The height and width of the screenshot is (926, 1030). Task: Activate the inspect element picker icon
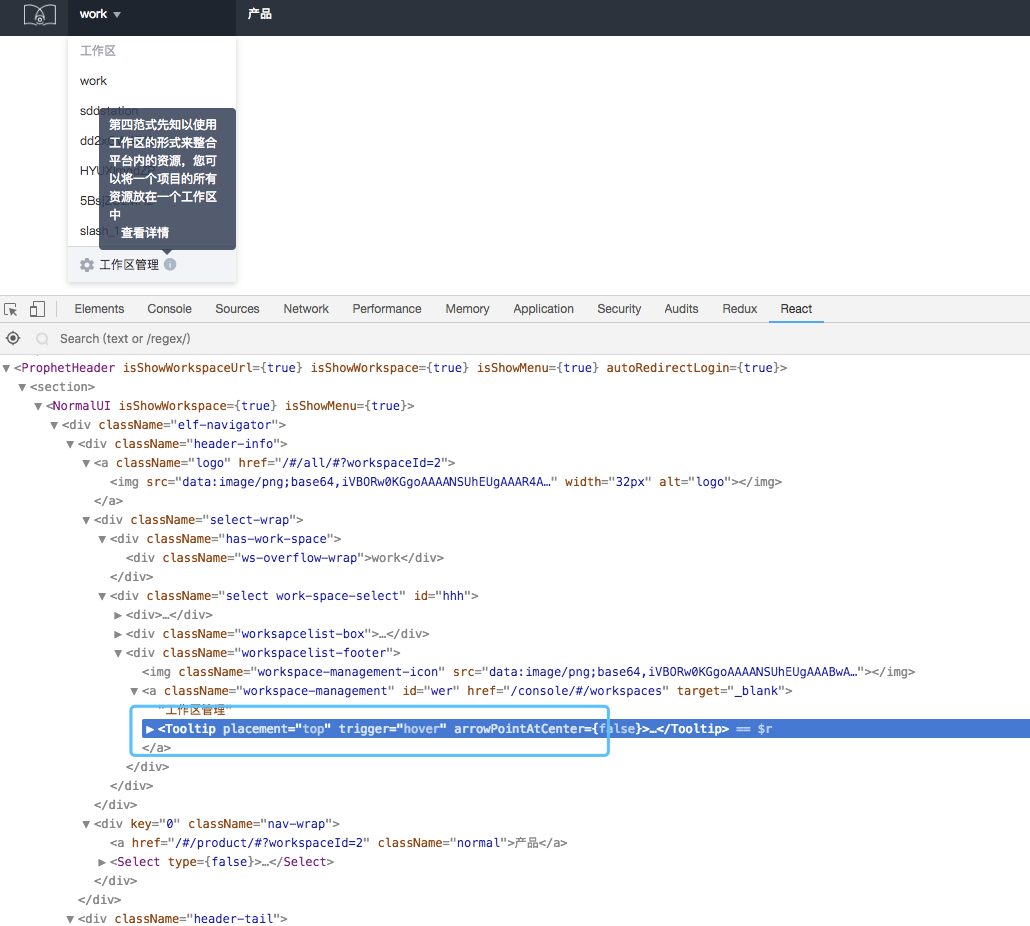coord(11,309)
